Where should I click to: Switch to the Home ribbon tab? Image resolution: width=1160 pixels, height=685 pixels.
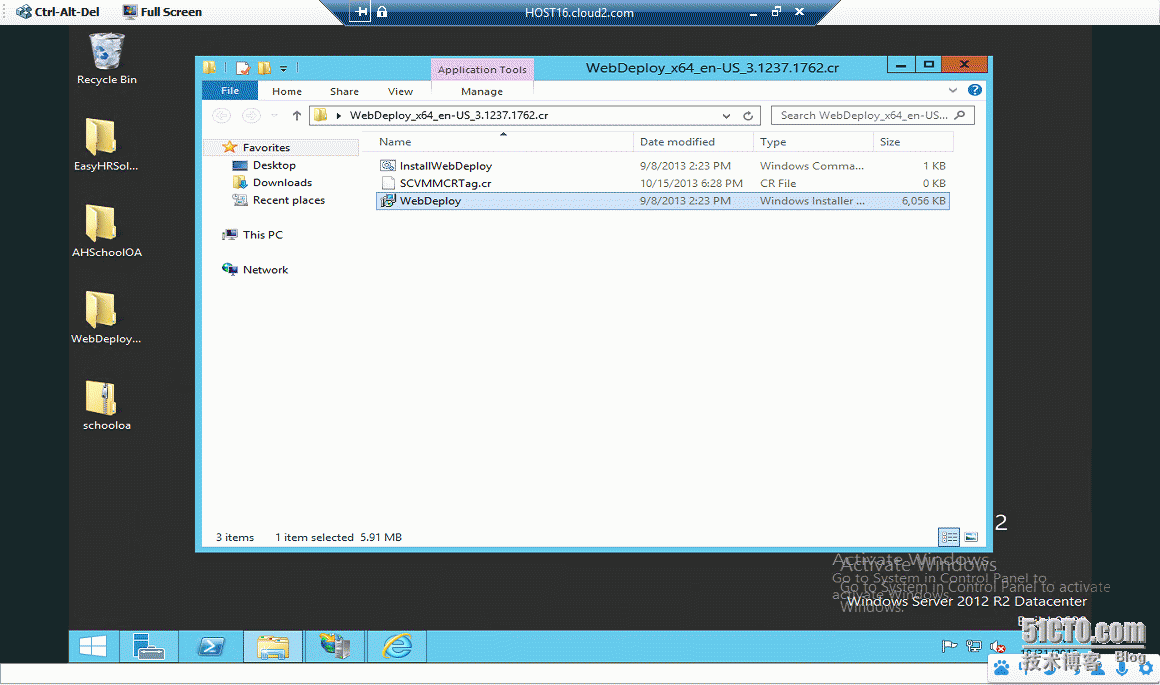tap(286, 91)
